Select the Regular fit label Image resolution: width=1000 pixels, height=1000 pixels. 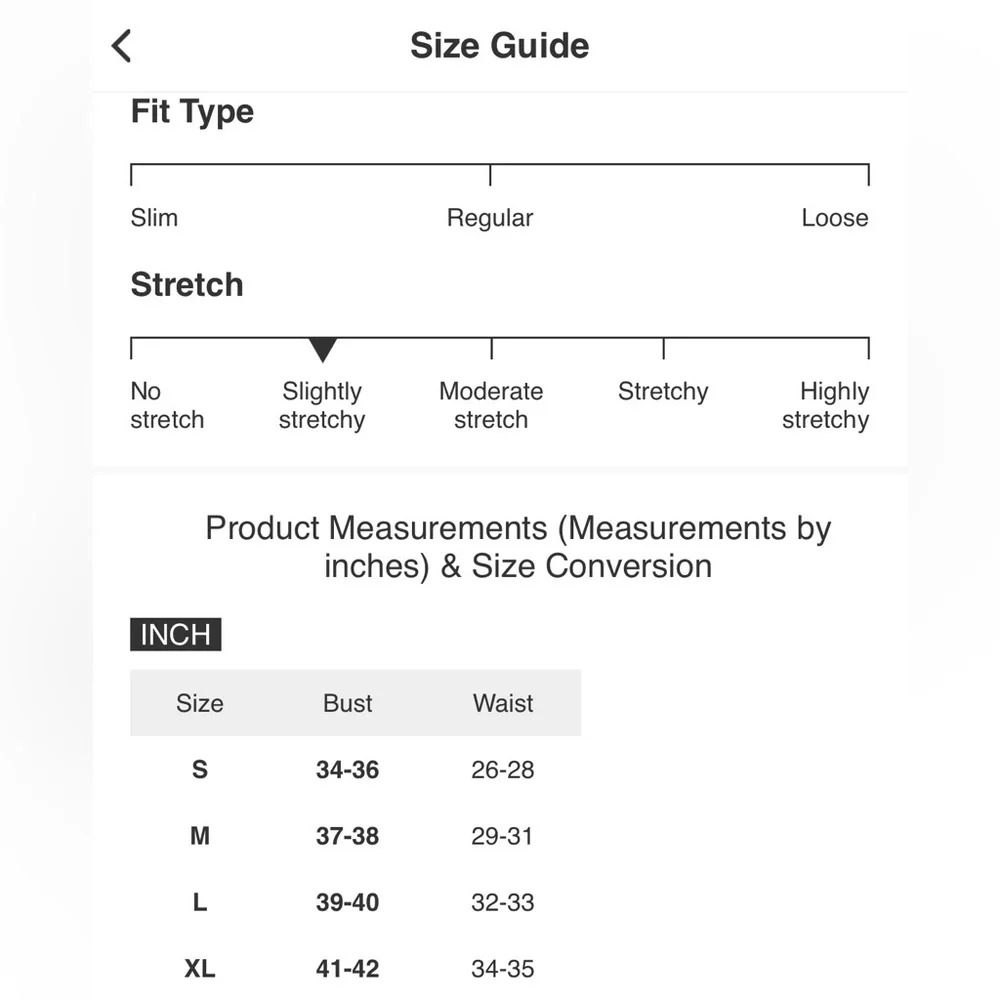(x=490, y=218)
